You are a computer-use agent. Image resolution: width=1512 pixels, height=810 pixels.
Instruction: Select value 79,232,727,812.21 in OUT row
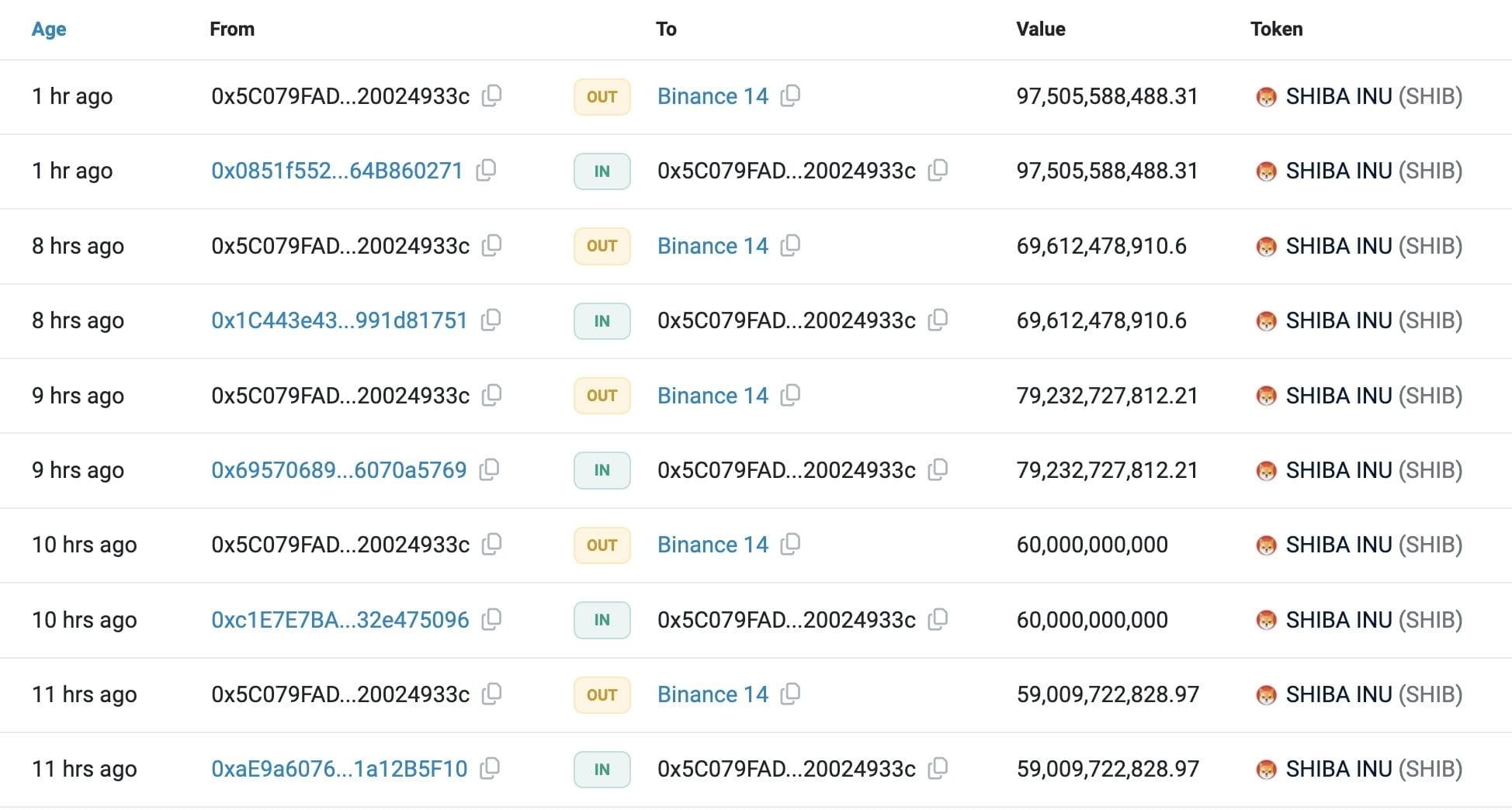click(1108, 396)
